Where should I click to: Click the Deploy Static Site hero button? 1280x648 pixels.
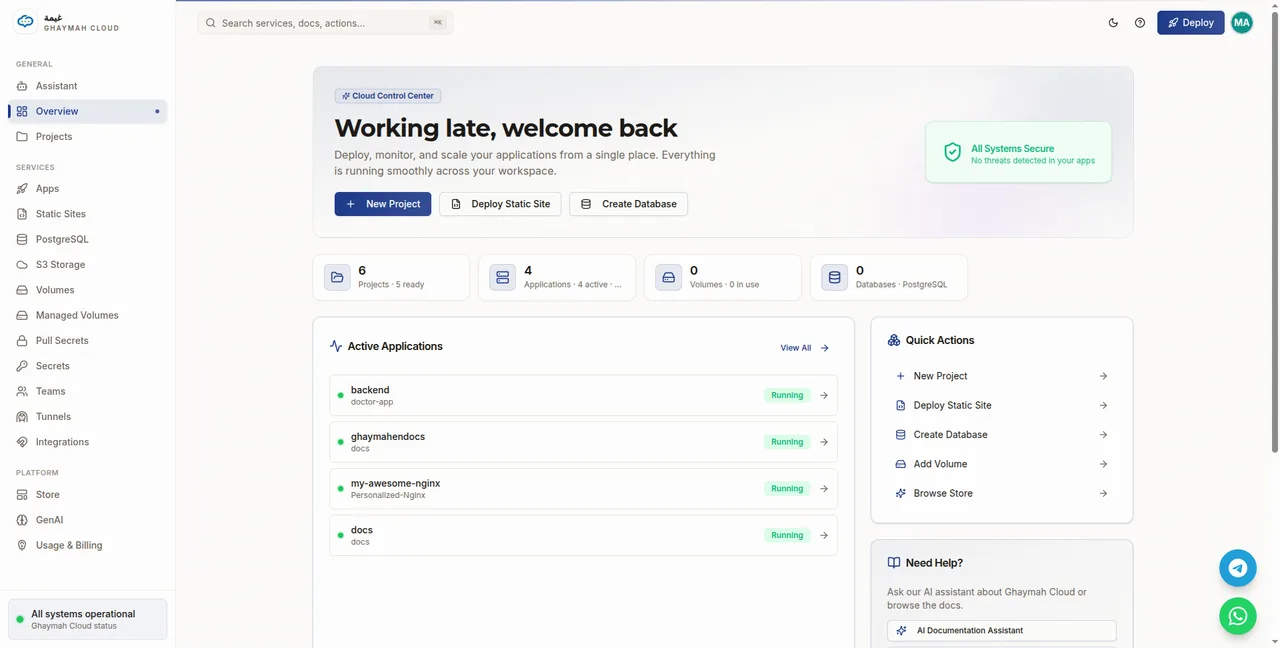click(500, 204)
